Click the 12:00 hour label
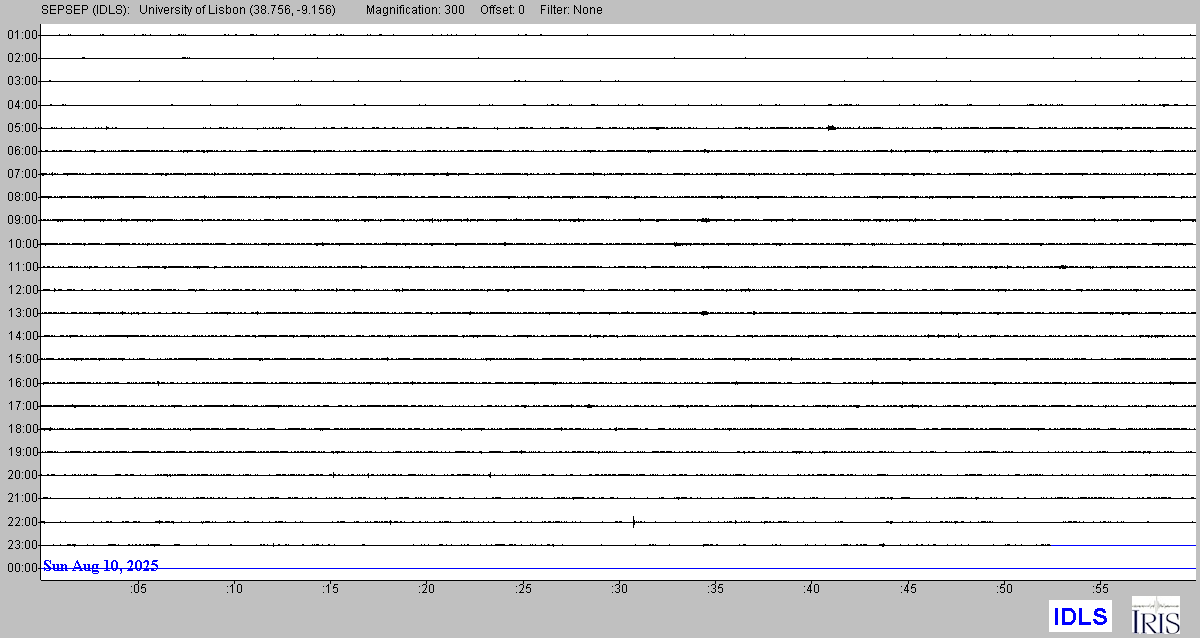Screen dimensions: 1200x638 (x=22, y=290)
